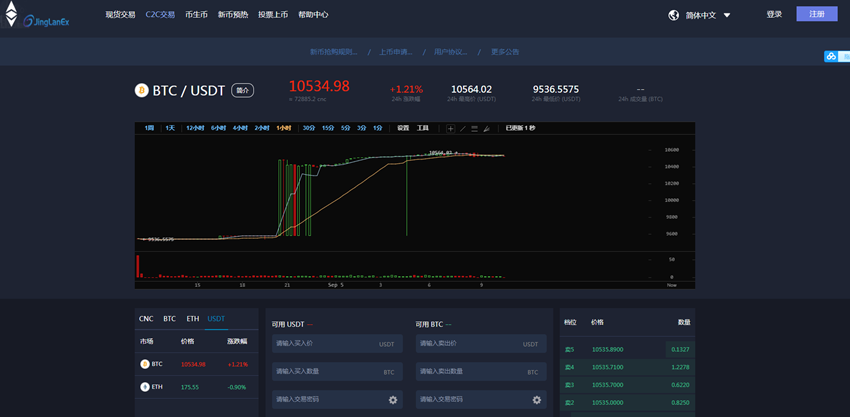Switch to the ETH market tab

point(192,319)
